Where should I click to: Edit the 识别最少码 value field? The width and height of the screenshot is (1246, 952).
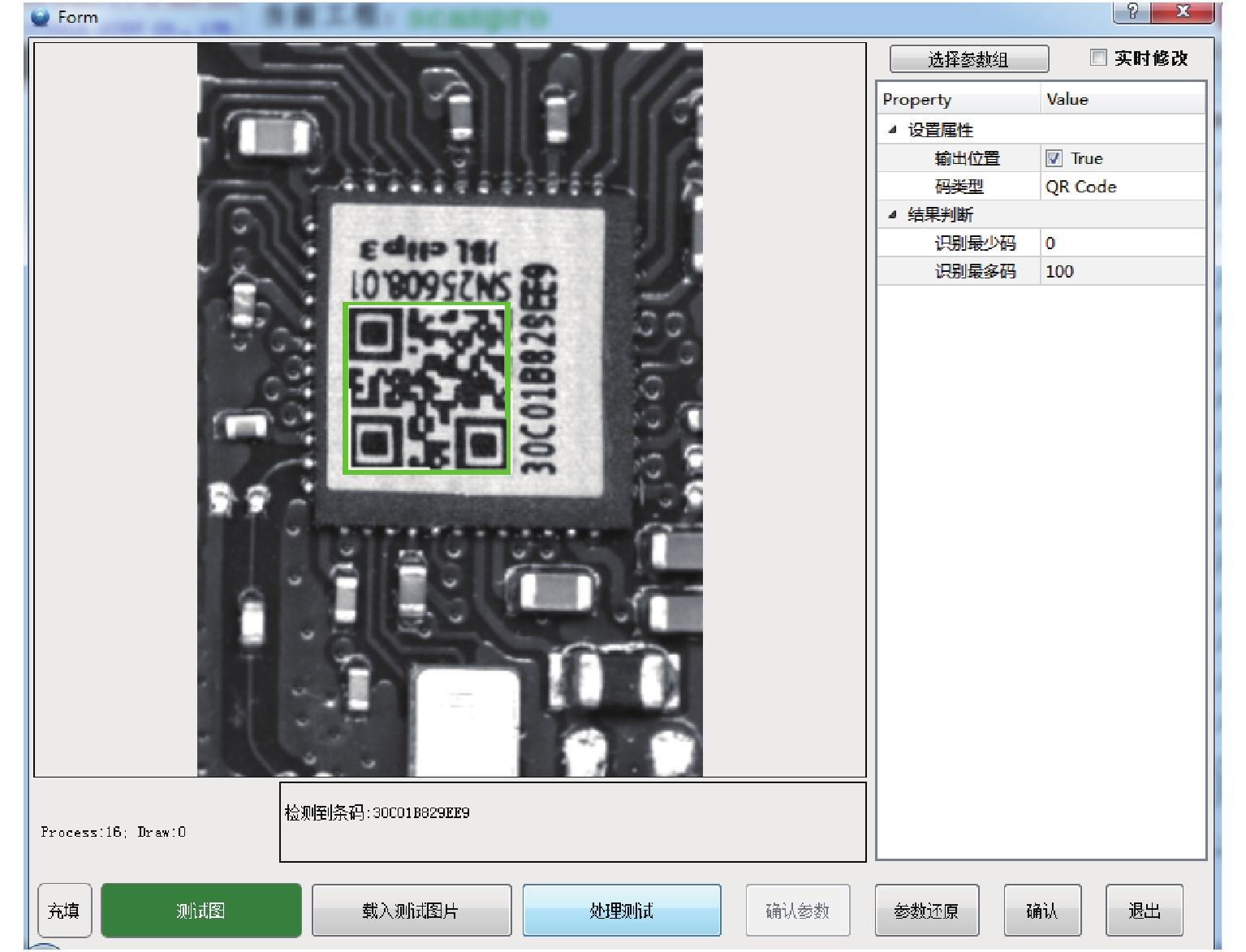(x=1123, y=243)
